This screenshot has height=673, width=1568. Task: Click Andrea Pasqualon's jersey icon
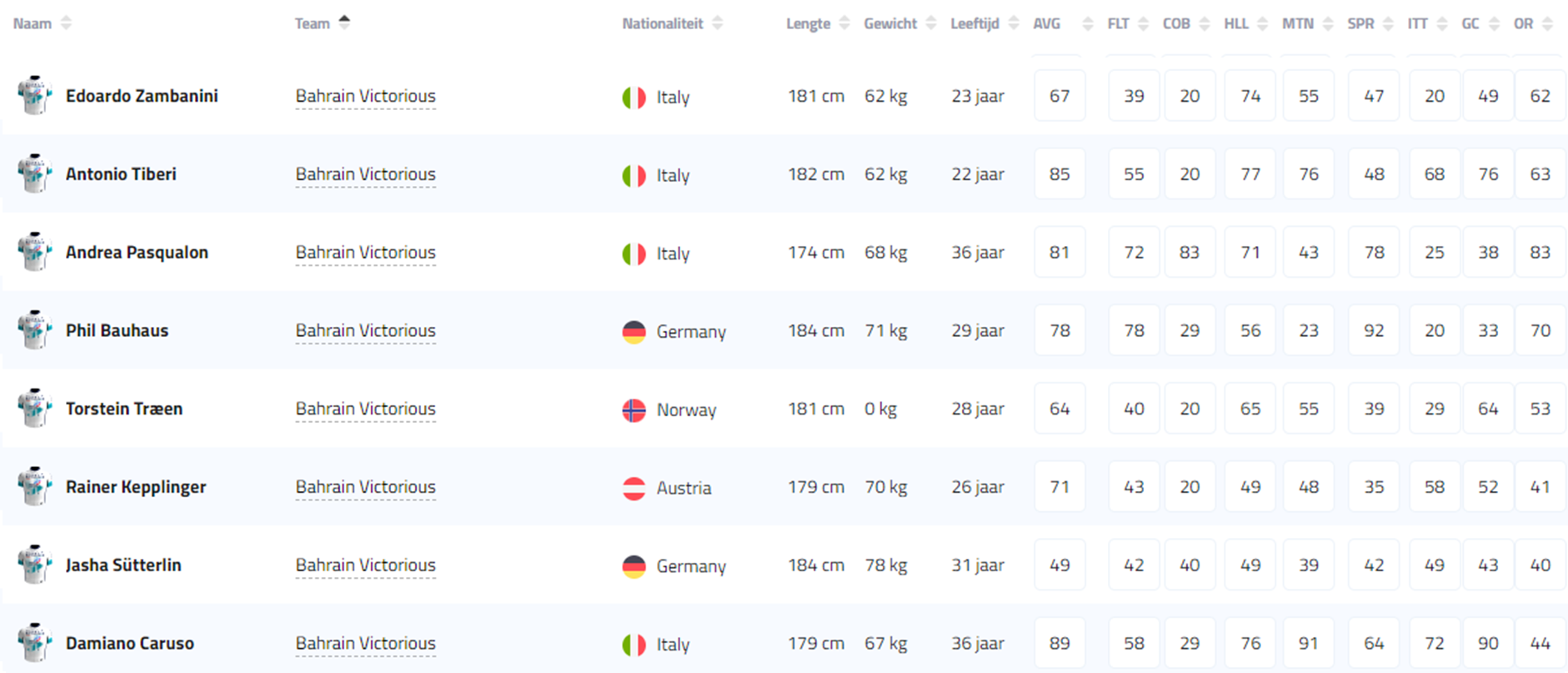(x=34, y=252)
